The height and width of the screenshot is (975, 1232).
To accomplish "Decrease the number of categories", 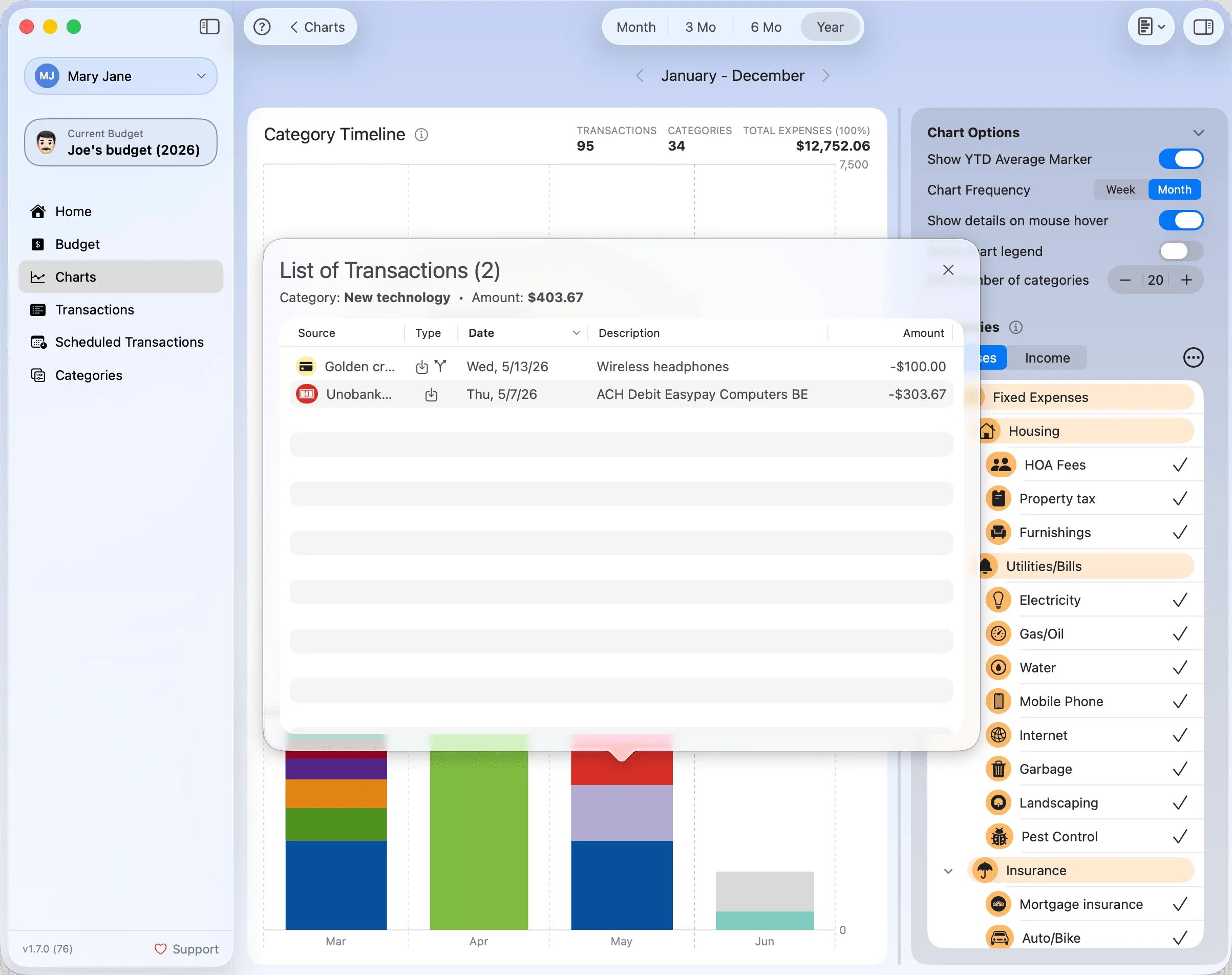I will [1124, 280].
